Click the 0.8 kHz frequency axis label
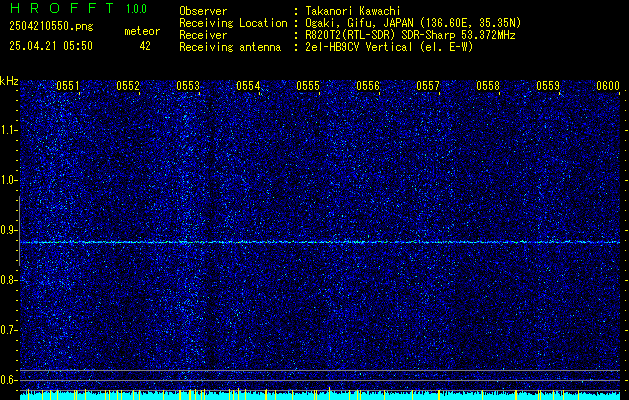The width and height of the screenshot is (629, 400). click(x=8, y=280)
